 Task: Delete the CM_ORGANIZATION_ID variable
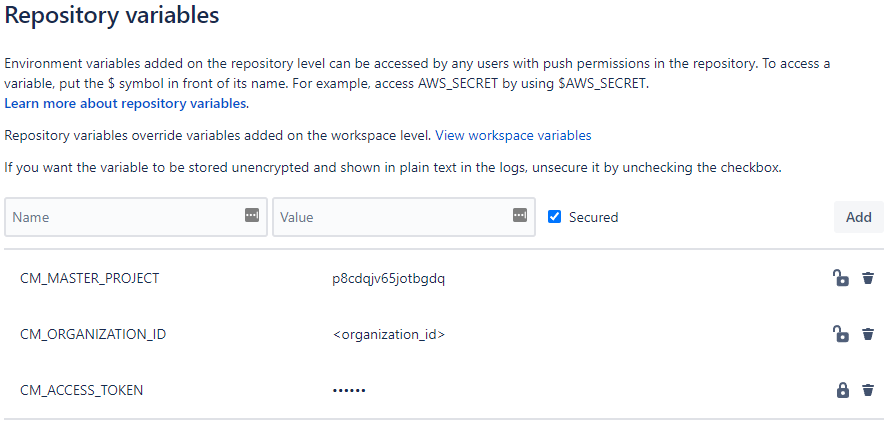tap(868, 334)
